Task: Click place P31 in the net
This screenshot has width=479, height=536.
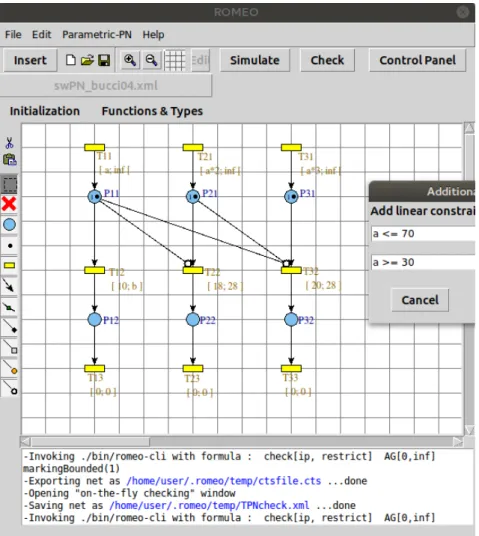Action: coord(291,197)
